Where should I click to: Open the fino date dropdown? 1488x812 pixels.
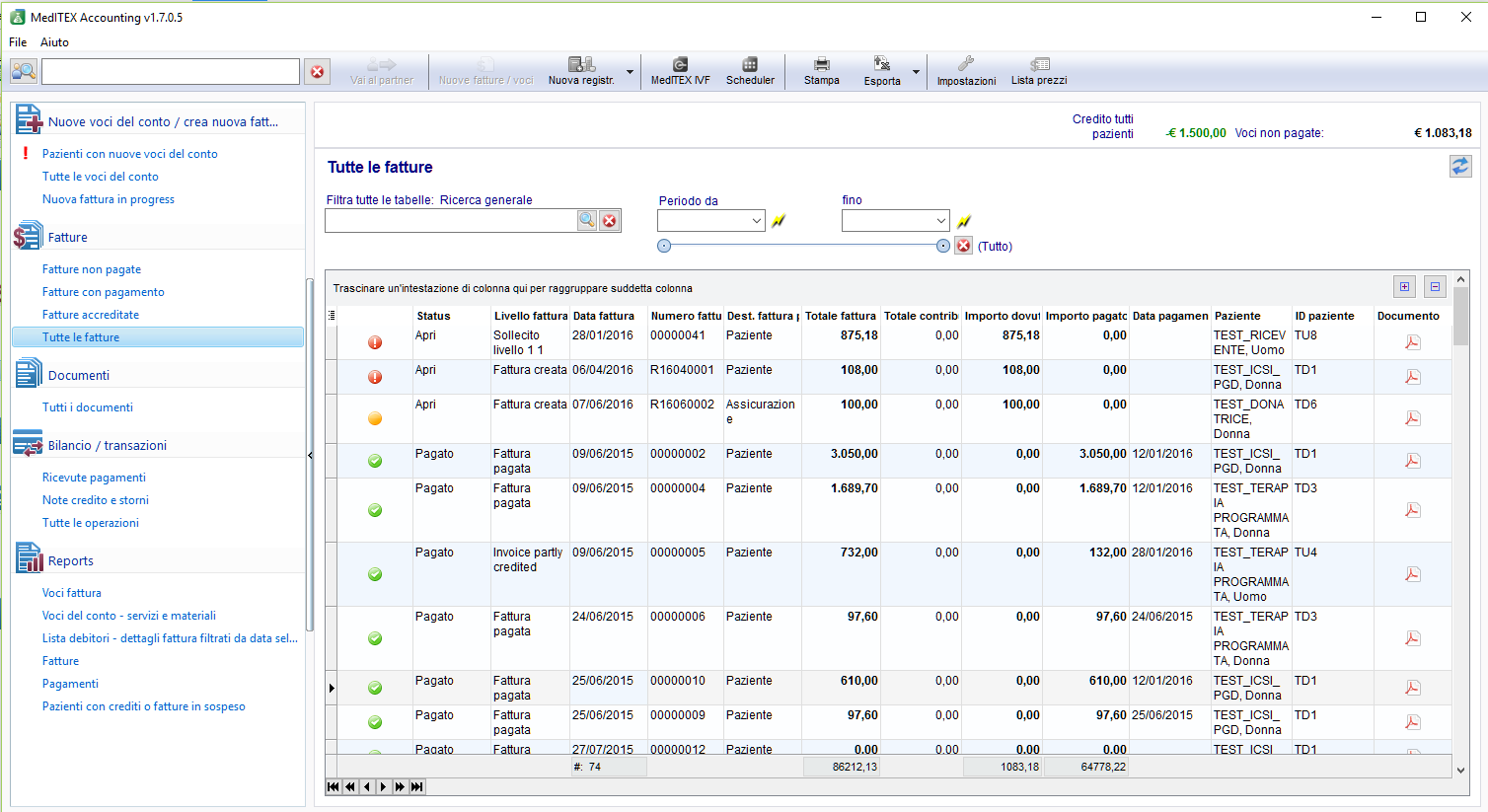[x=941, y=221]
